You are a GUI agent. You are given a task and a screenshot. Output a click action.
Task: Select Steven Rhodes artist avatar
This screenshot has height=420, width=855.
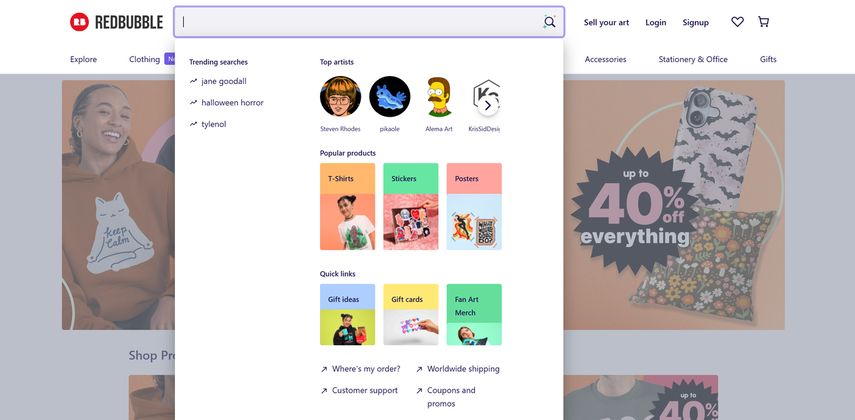click(340, 97)
